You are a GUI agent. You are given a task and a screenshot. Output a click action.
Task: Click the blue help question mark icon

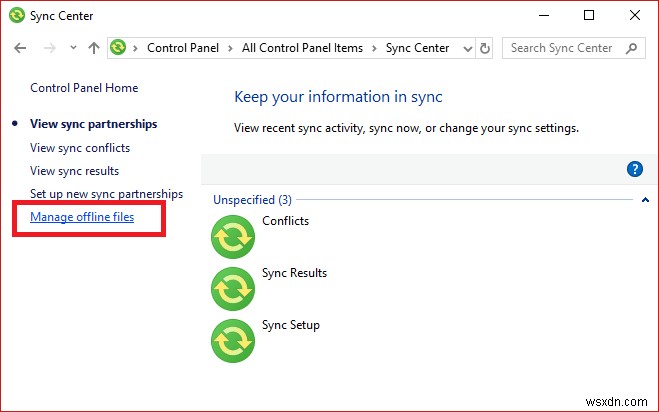tap(634, 170)
